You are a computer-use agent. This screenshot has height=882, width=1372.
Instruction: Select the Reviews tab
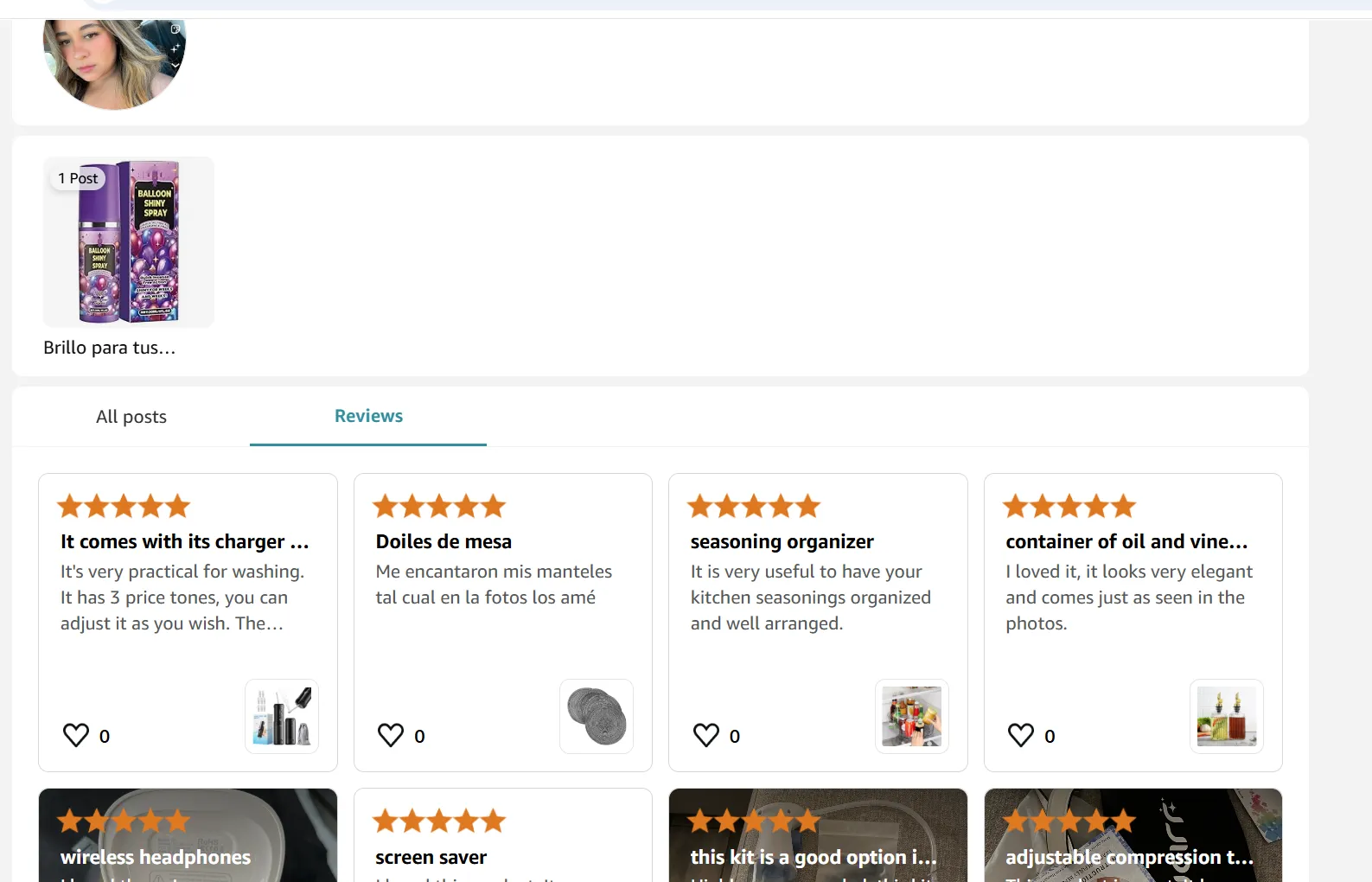tap(368, 417)
